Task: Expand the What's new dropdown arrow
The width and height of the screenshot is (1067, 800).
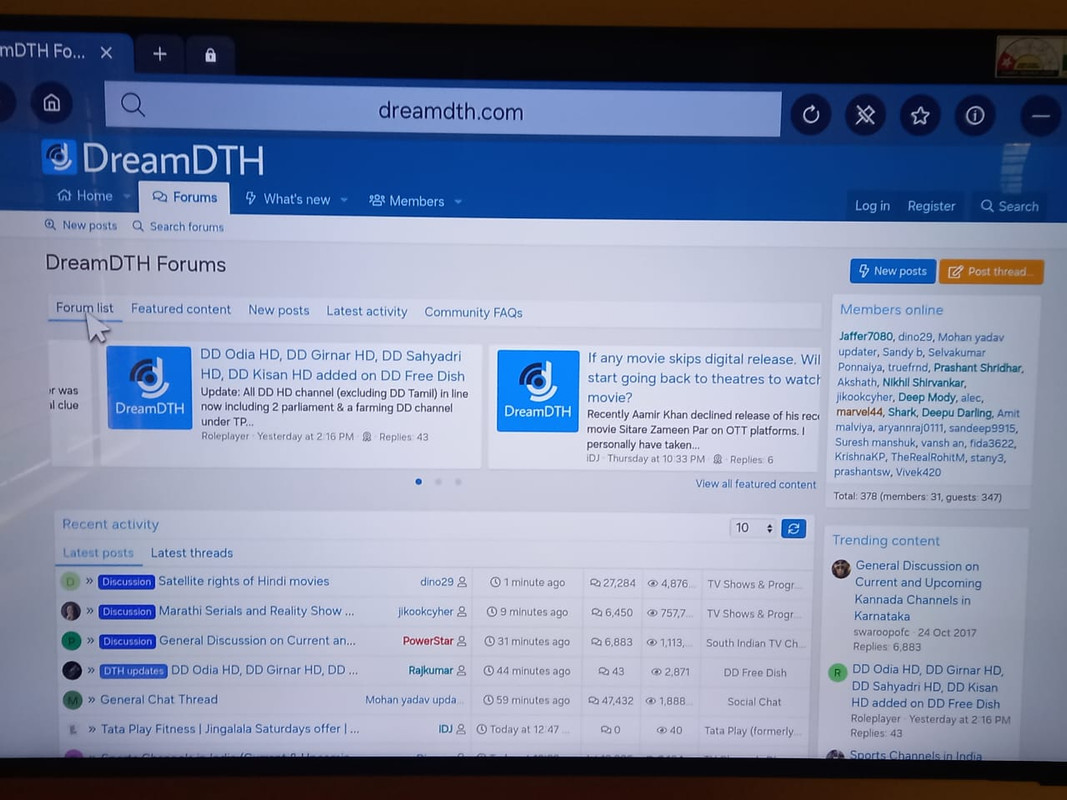Action: click(344, 200)
